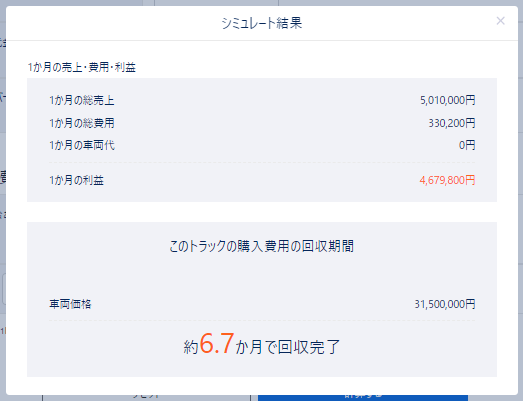Click the blue calculate button behind dialog
The image size is (523, 401).
(363, 397)
